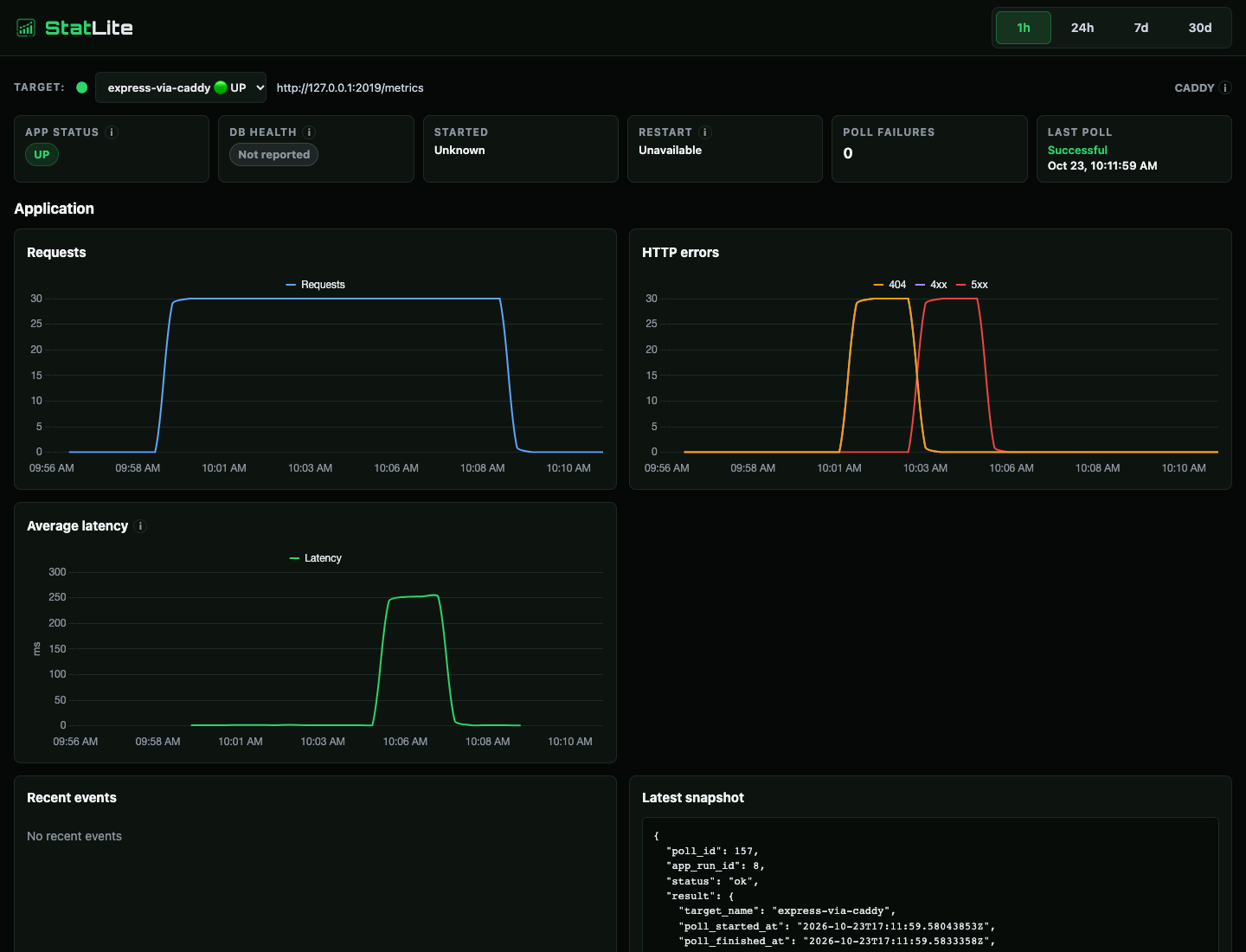Screen dimensions: 1246x952
Task: Click the Latest snapshot heading
Action: [x=693, y=798]
